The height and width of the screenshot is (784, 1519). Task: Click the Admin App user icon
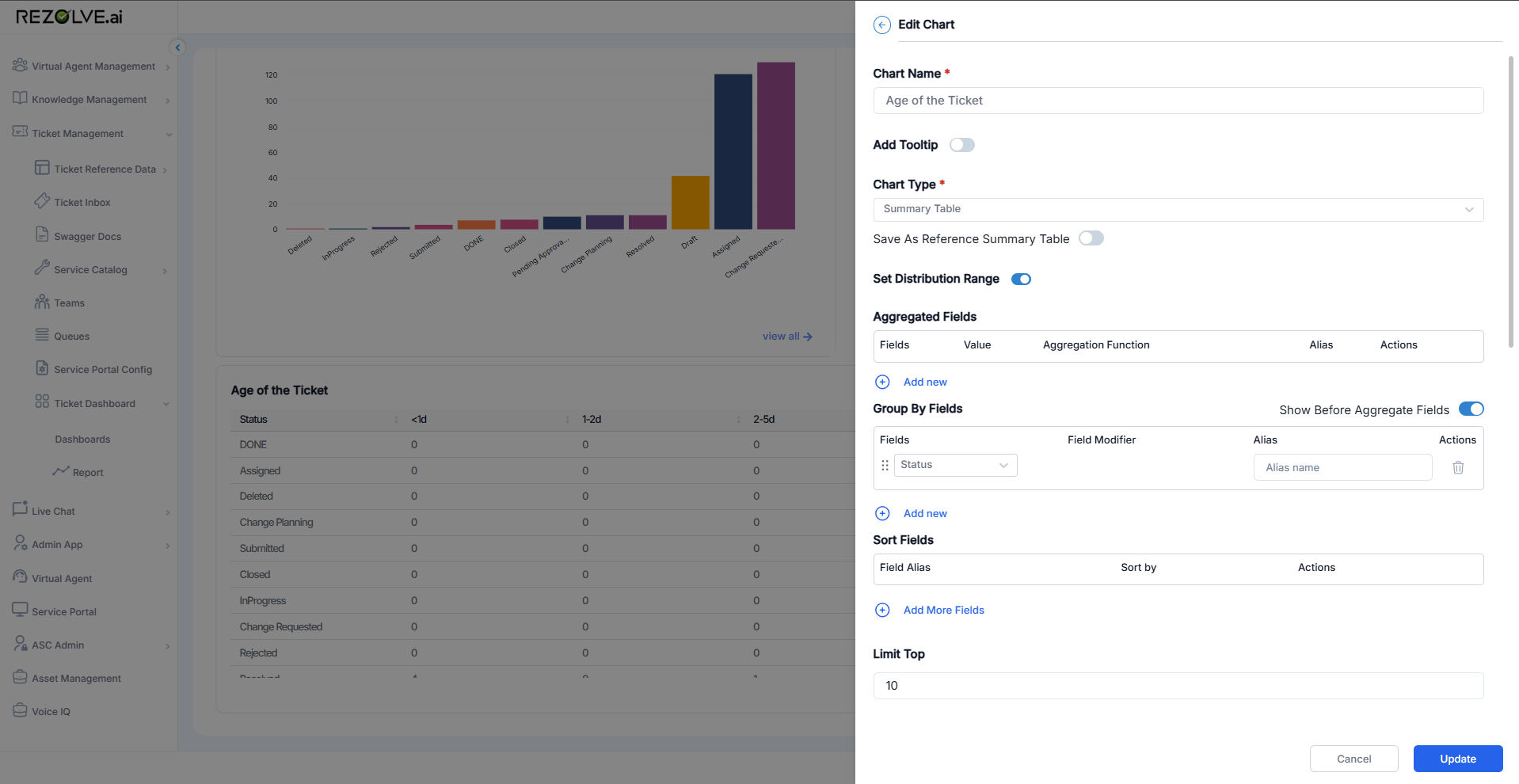20,542
